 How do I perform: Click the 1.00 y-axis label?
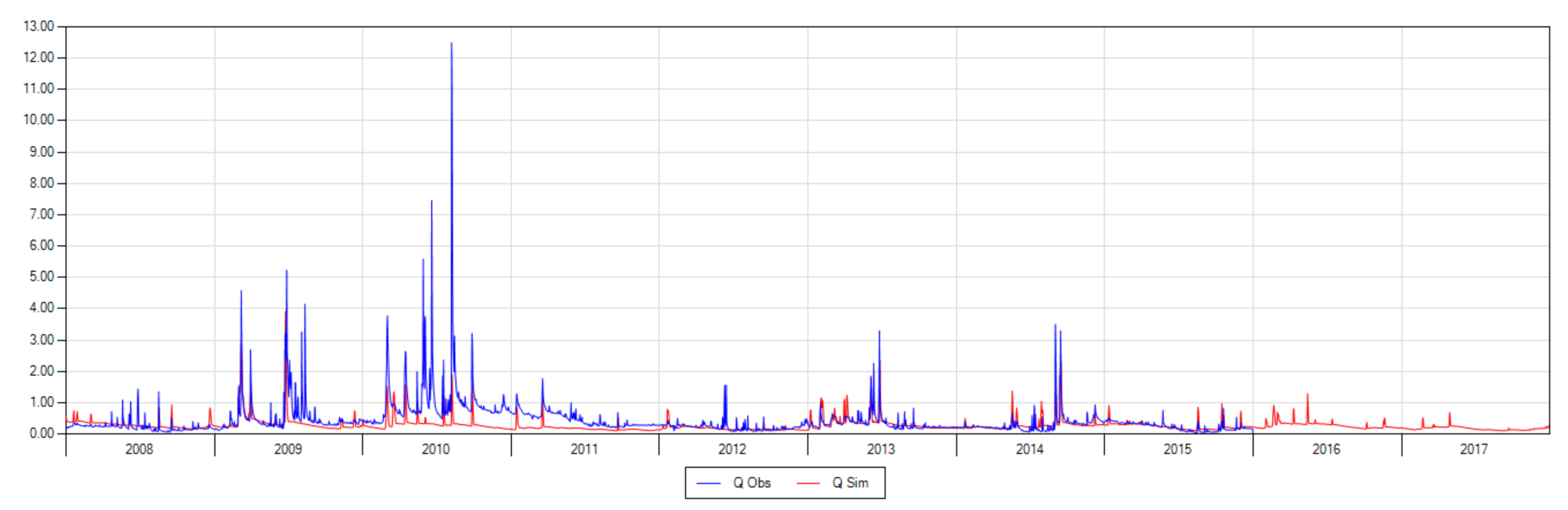[42, 403]
